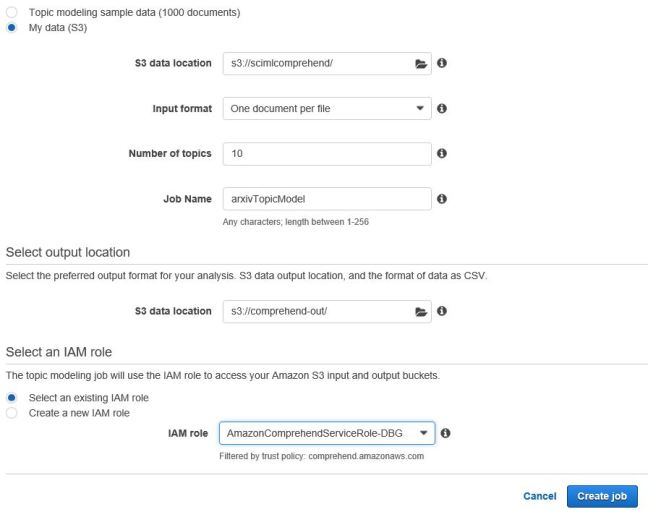Click the Number of topics field
648x517 pixels.
pos(326,154)
